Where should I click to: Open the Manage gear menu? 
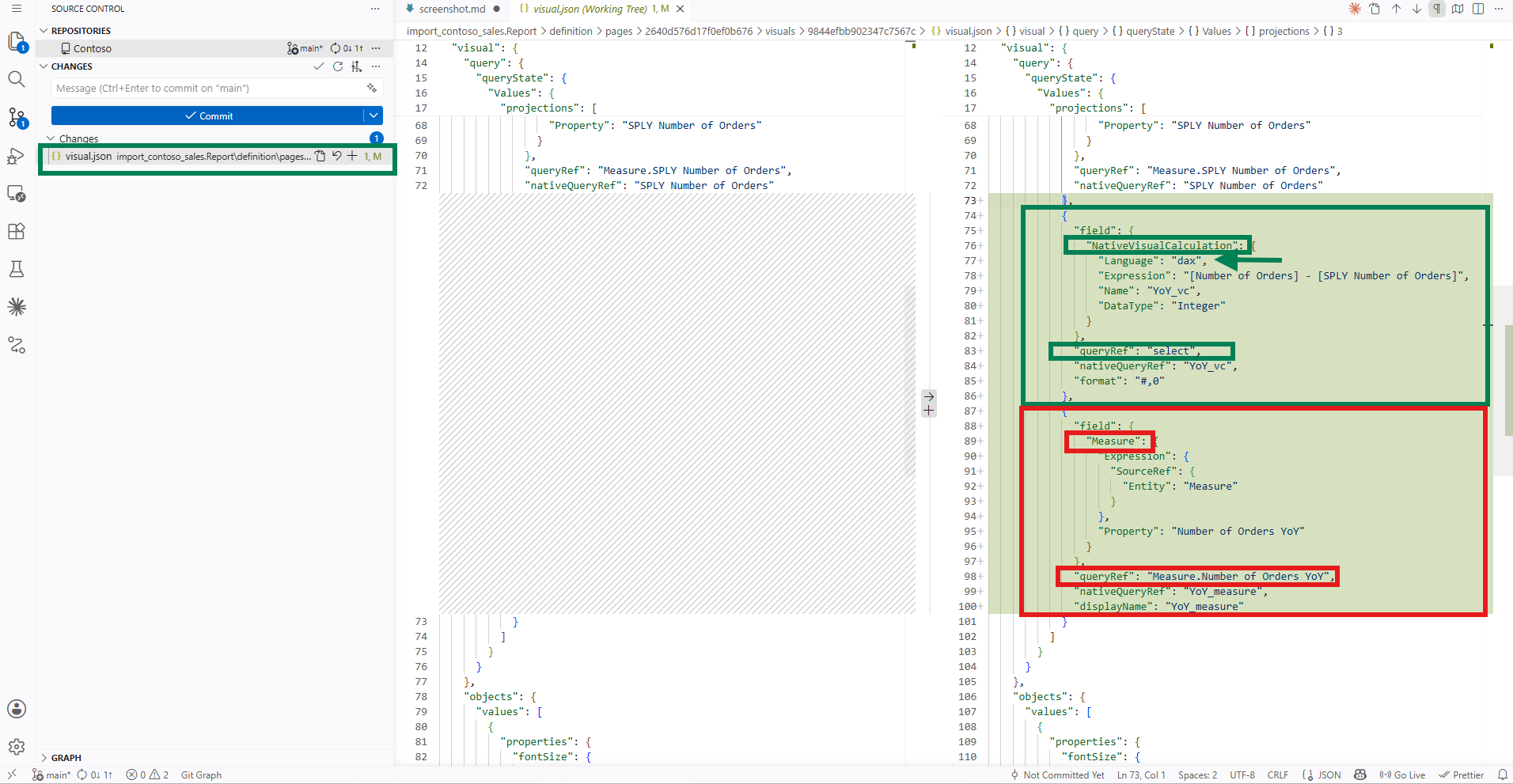[x=17, y=747]
